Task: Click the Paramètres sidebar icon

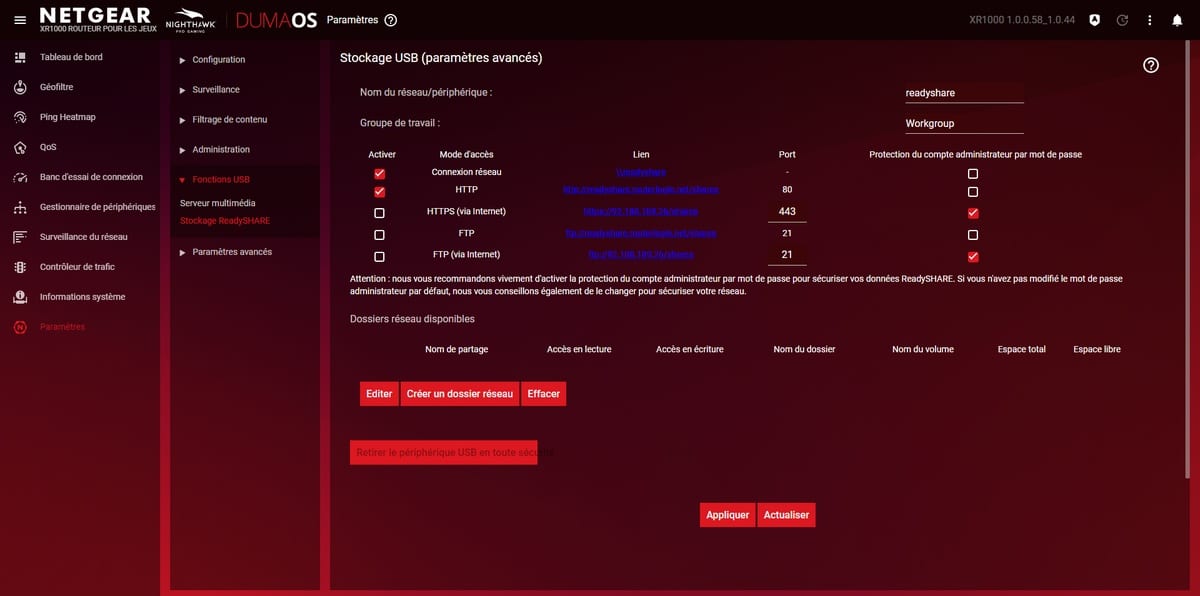Action: click(20, 327)
